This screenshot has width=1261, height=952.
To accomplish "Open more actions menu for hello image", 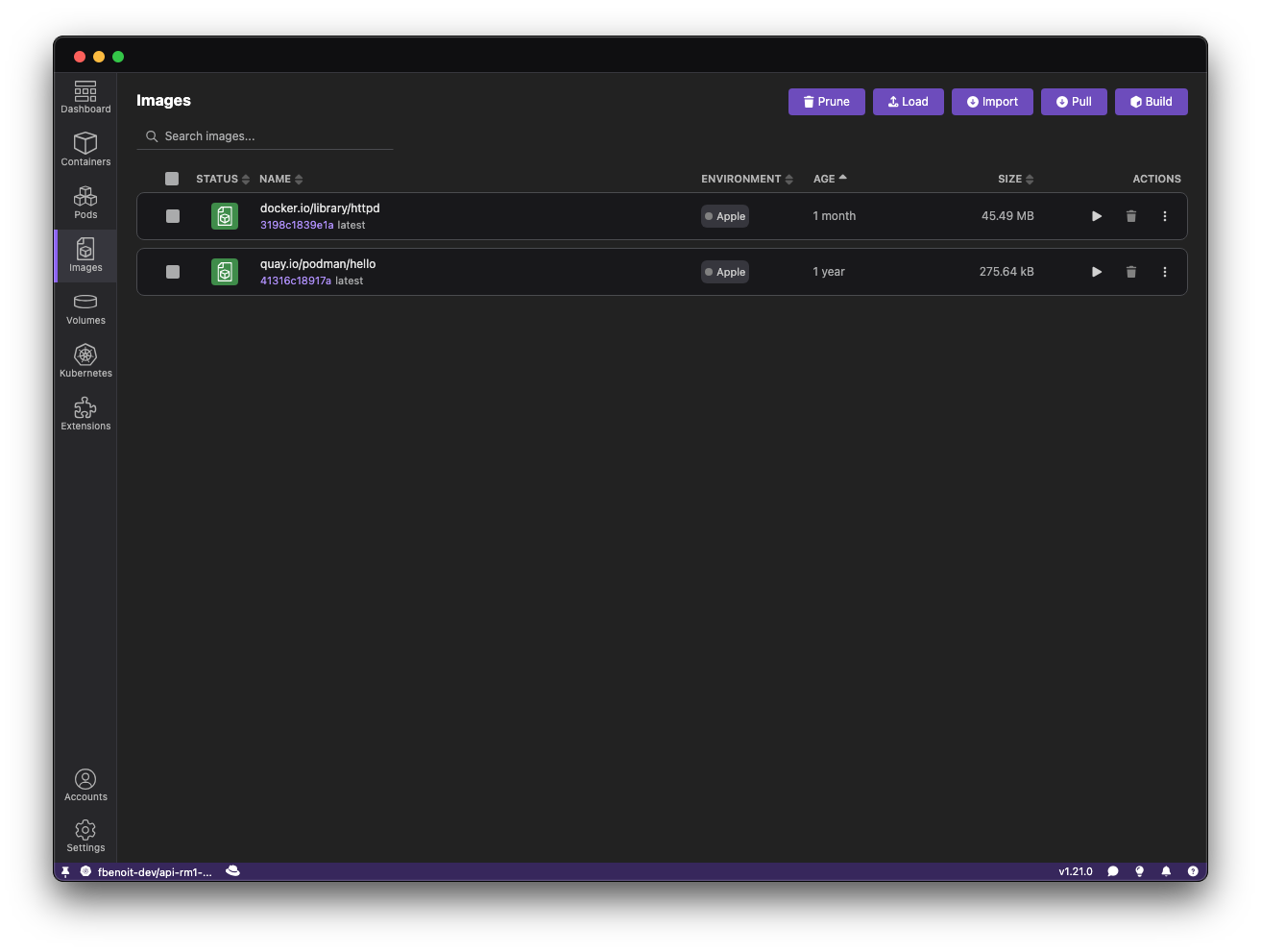I will click(x=1164, y=272).
